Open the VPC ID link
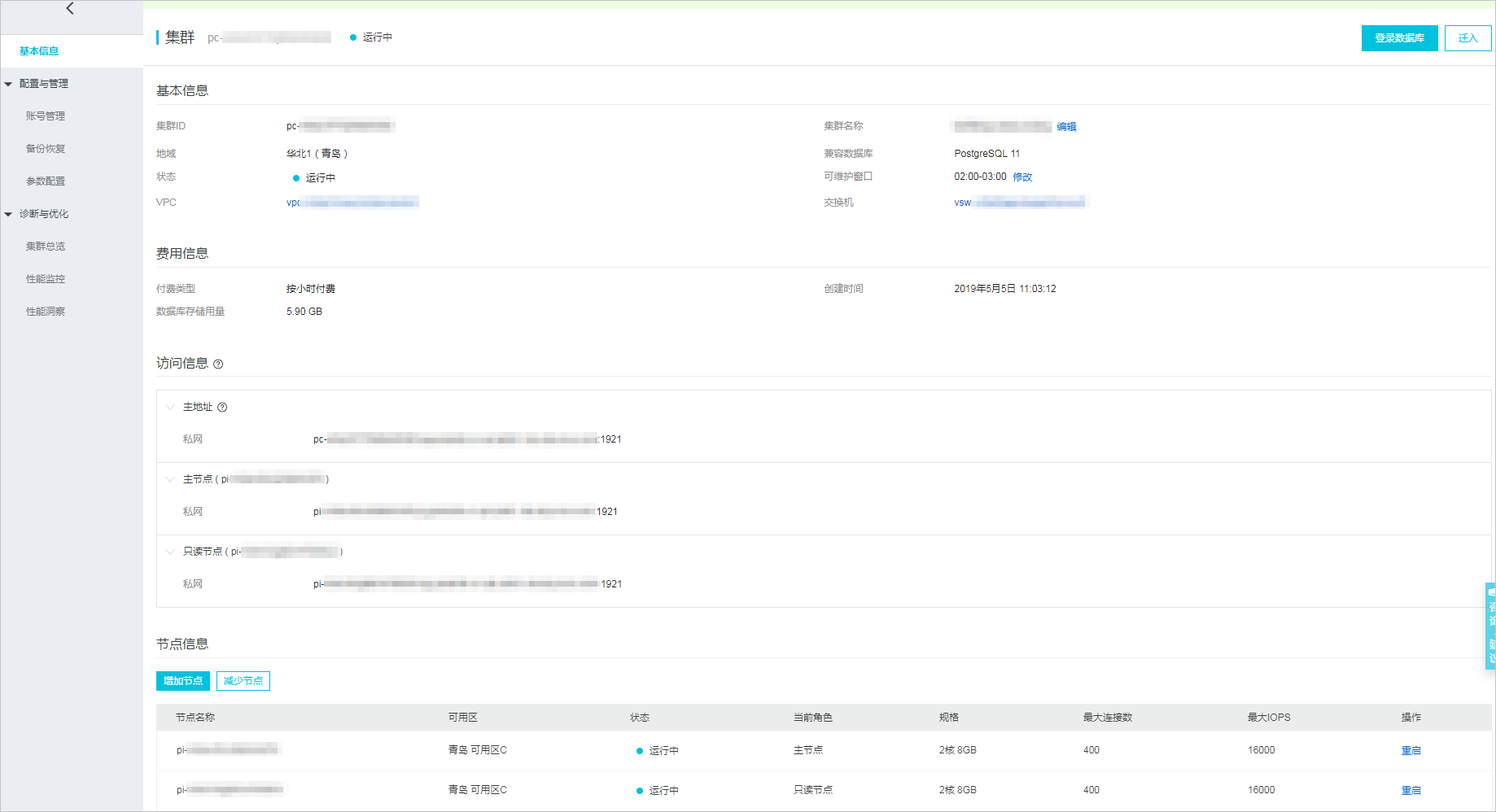 (352, 203)
